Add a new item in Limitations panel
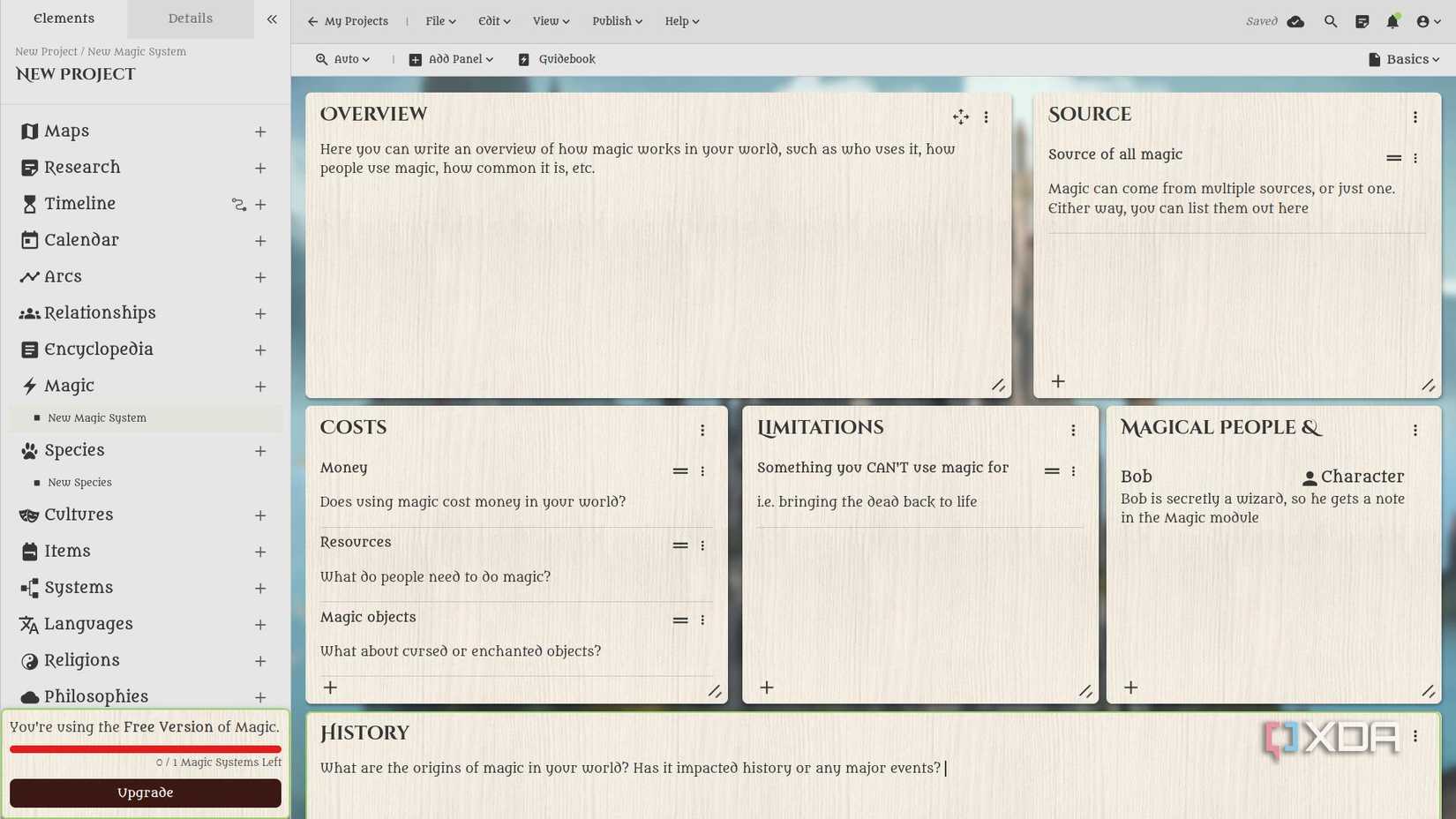This screenshot has width=1456, height=819. point(767,688)
